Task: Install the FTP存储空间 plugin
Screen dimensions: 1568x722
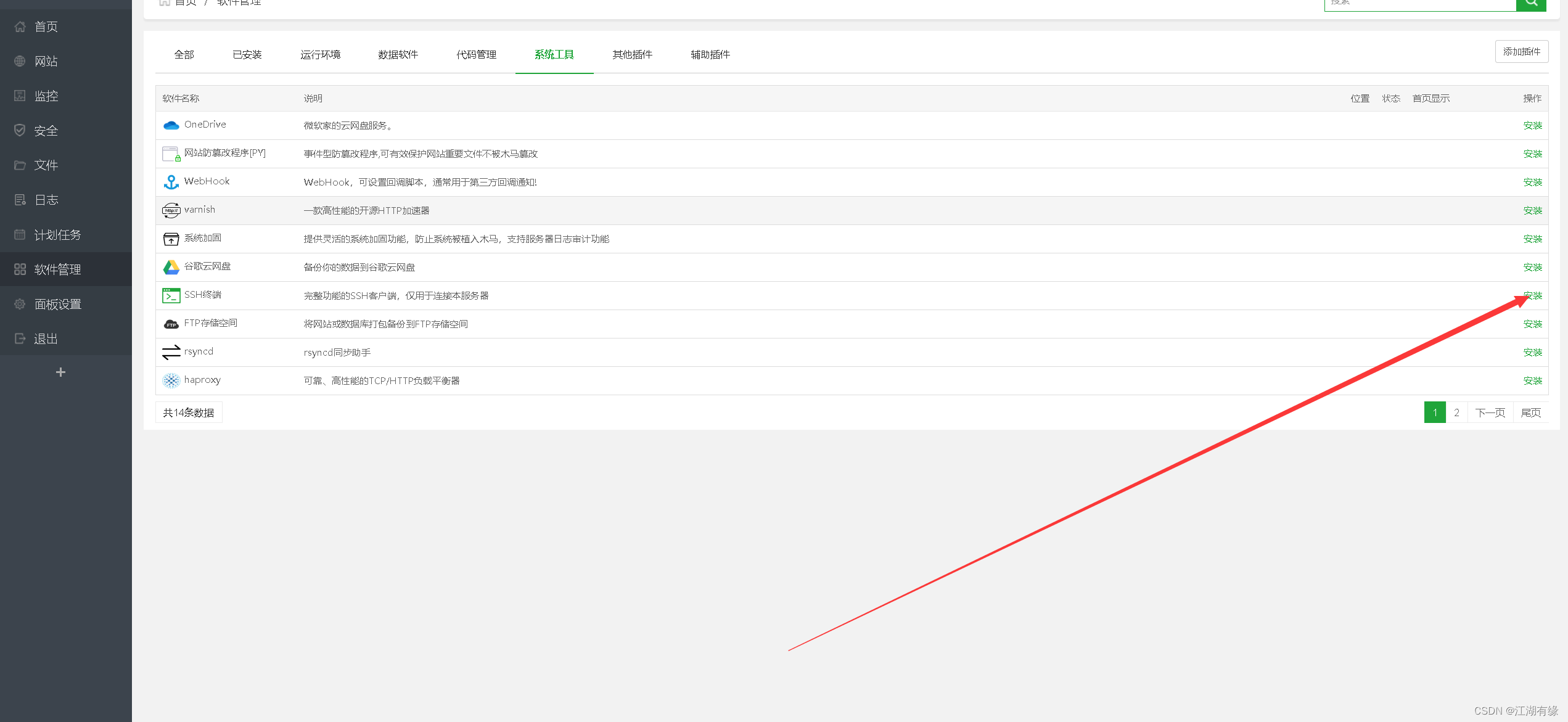Action: click(x=1532, y=324)
